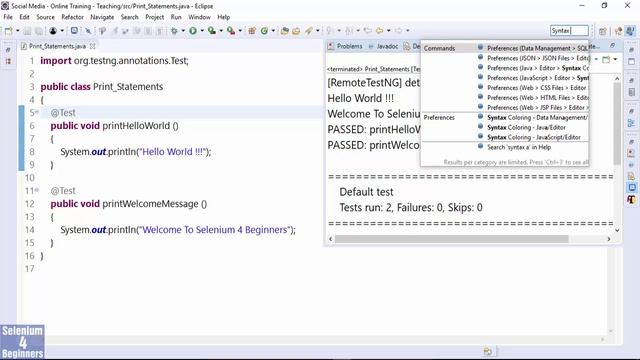
Task: Click the Coverage launch icon
Action: point(211,31)
